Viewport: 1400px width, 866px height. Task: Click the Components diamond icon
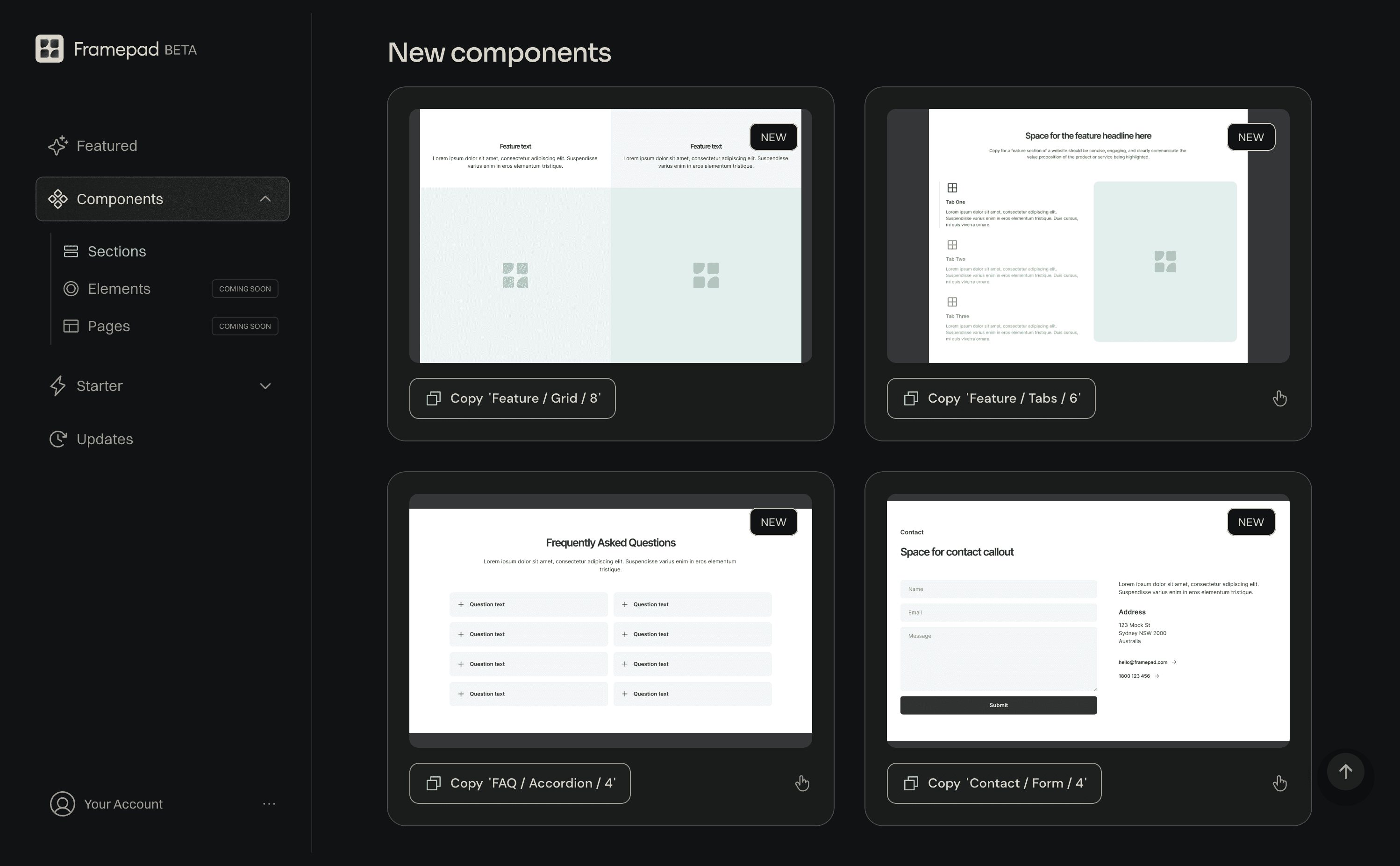click(x=58, y=199)
